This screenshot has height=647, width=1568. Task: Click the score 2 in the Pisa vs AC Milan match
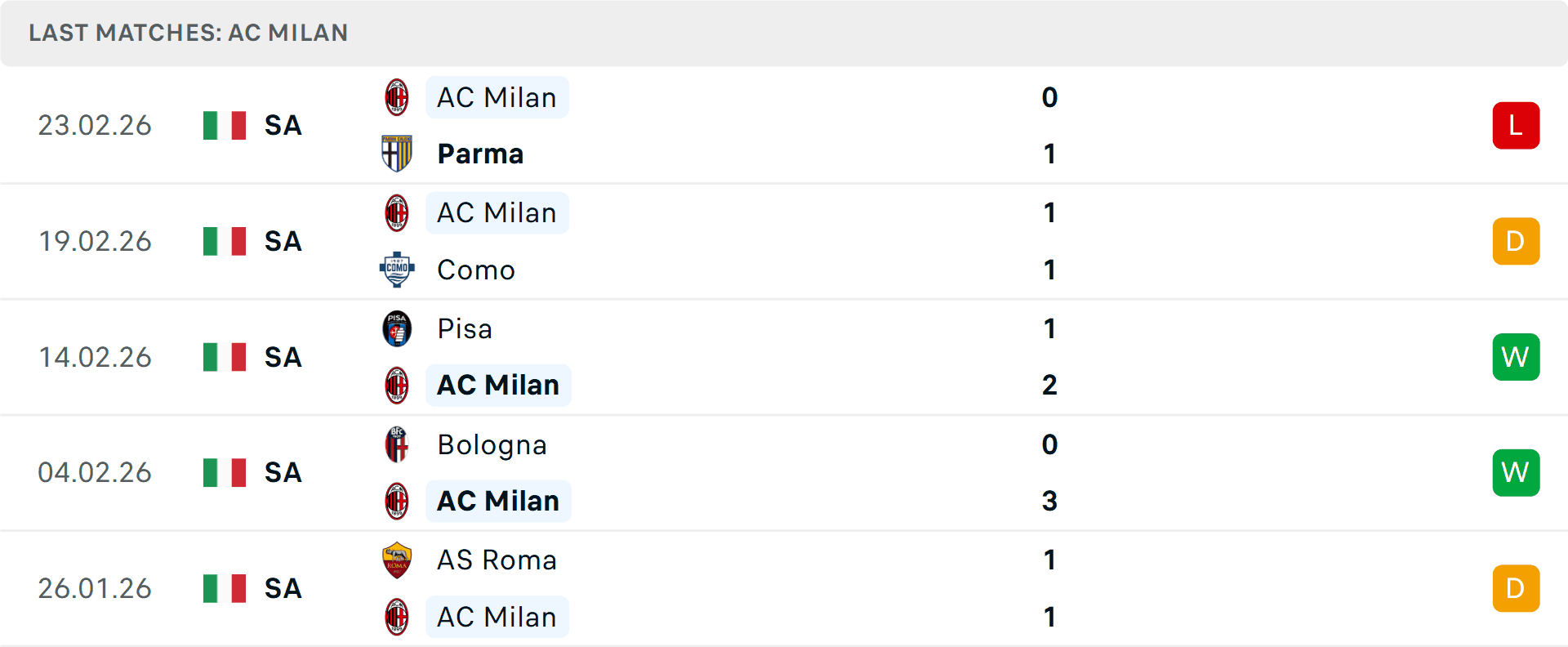(x=1049, y=385)
